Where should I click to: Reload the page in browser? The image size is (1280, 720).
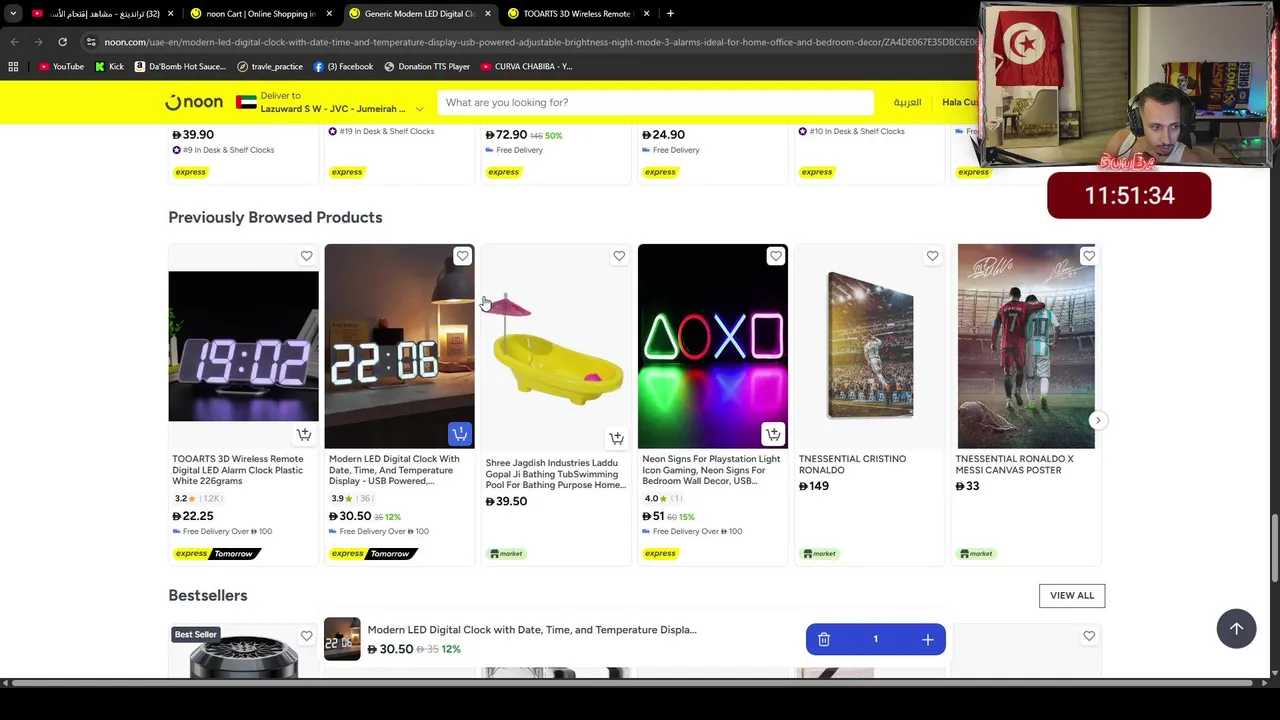62,42
